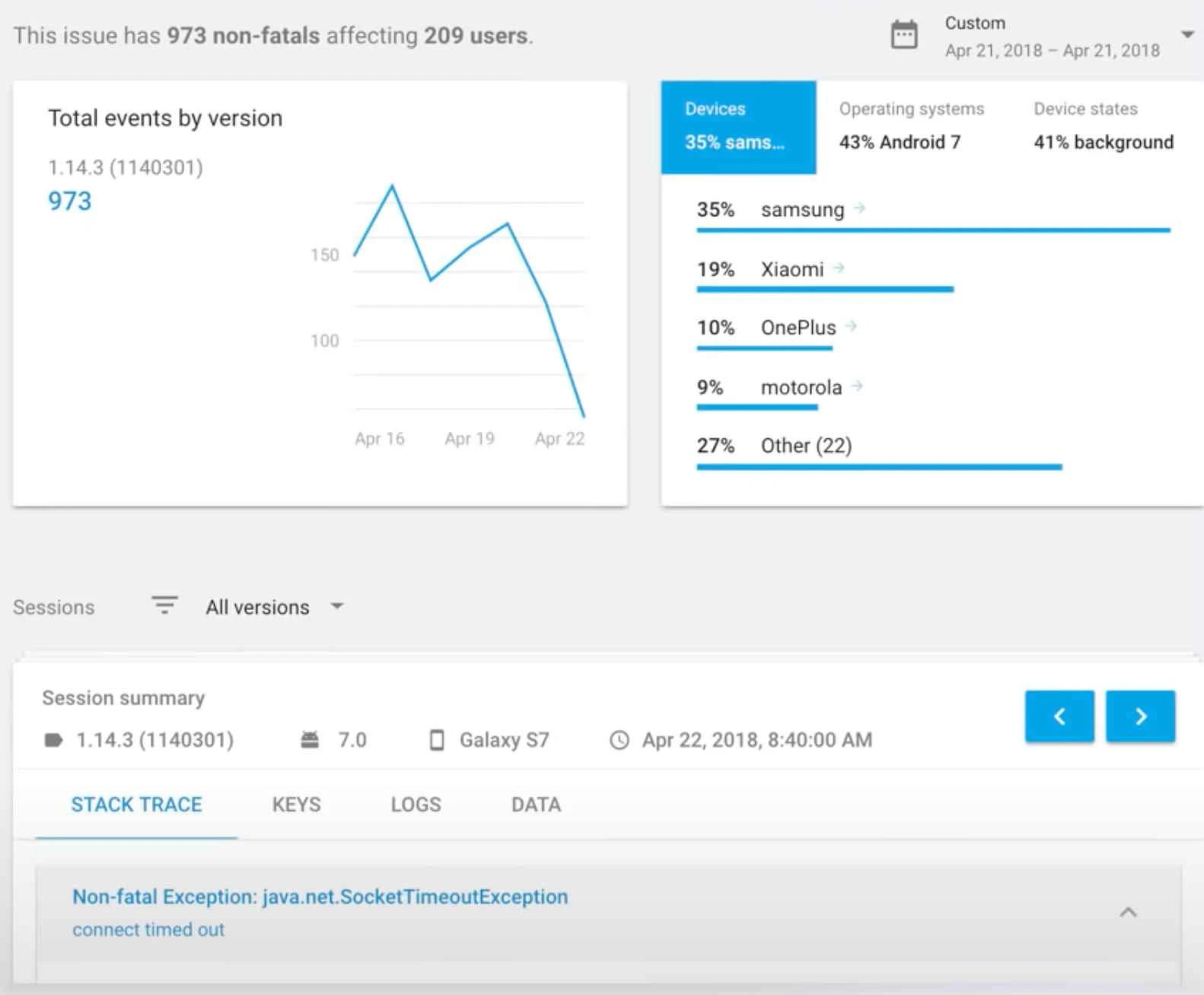Select the Devices tab
This screenshot has height=995, width=1204.
738,127
